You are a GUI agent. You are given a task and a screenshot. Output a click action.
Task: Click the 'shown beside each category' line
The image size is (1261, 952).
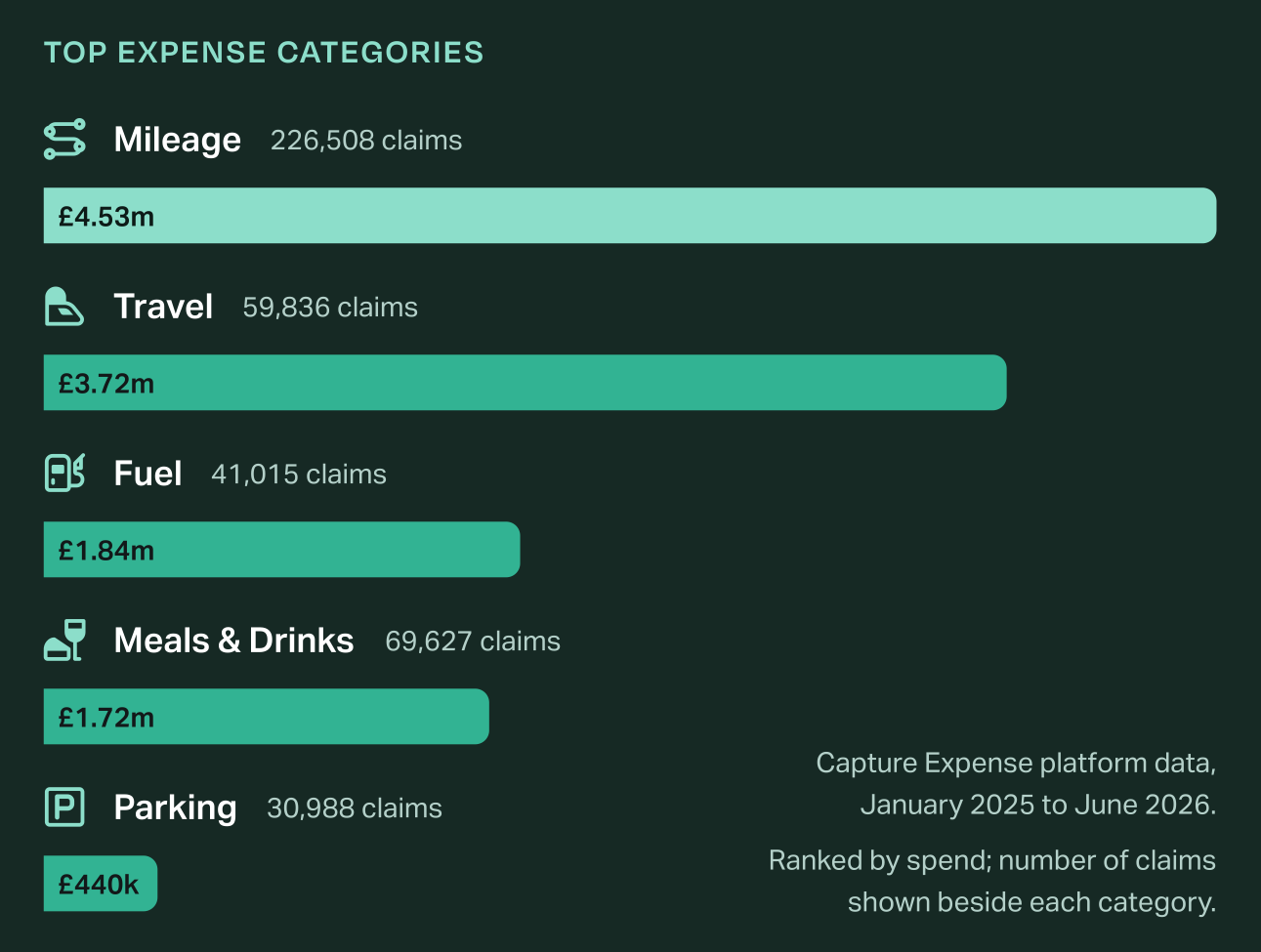(1032, 902)
